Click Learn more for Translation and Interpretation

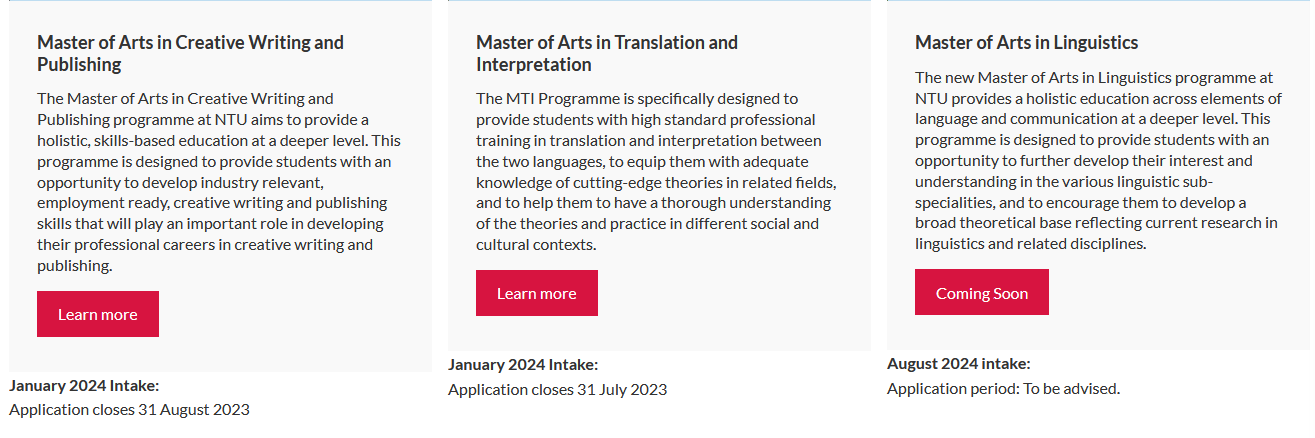(537, 293)
